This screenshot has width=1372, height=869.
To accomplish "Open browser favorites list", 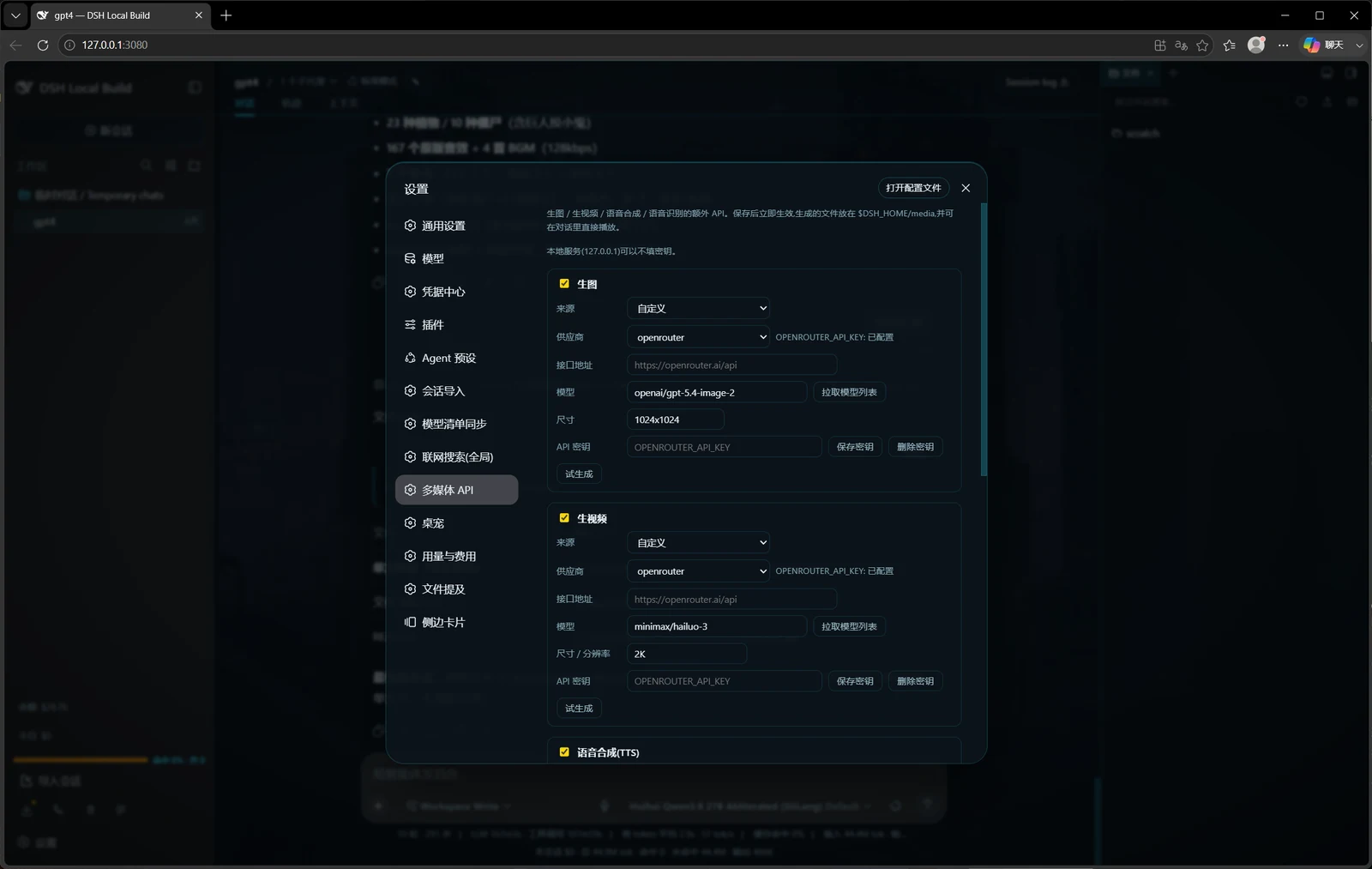I will (1229, 45).
